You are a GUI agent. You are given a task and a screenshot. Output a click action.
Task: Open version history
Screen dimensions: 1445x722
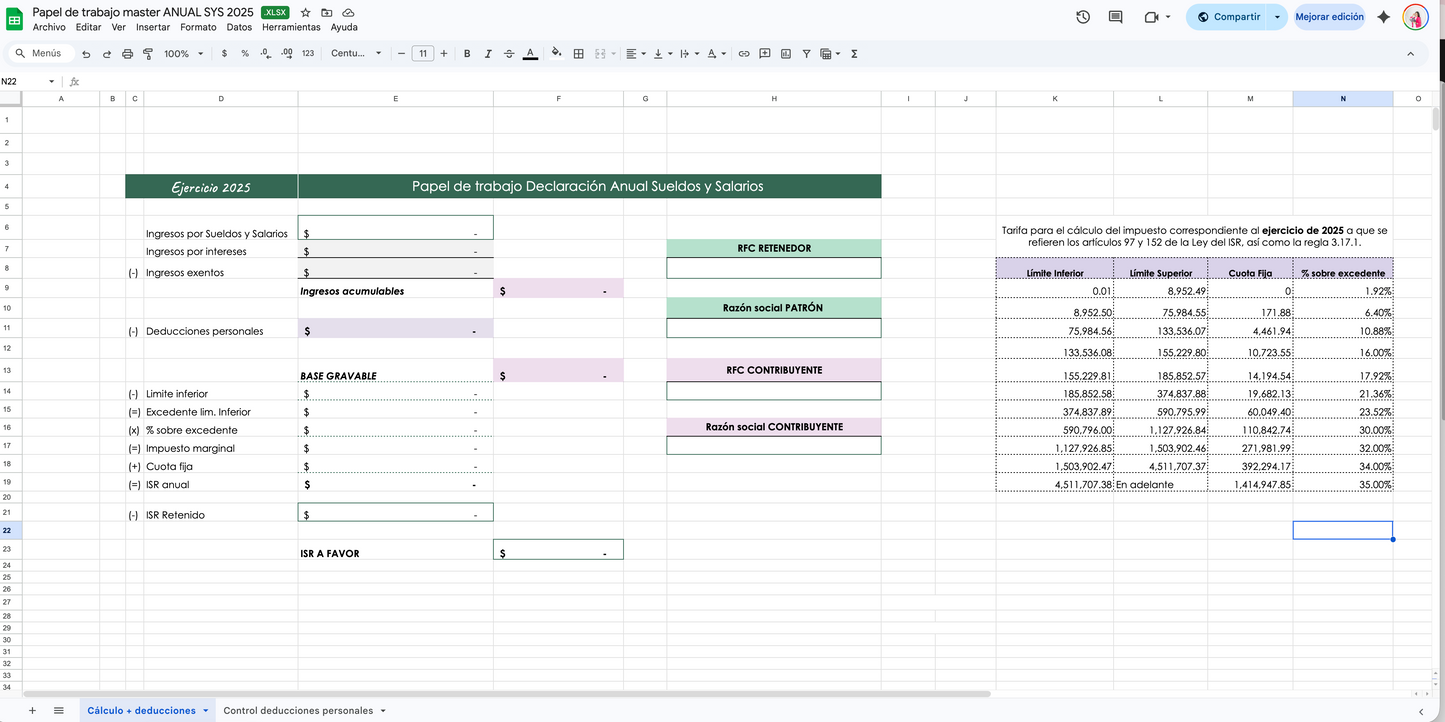click(1083, 16)
